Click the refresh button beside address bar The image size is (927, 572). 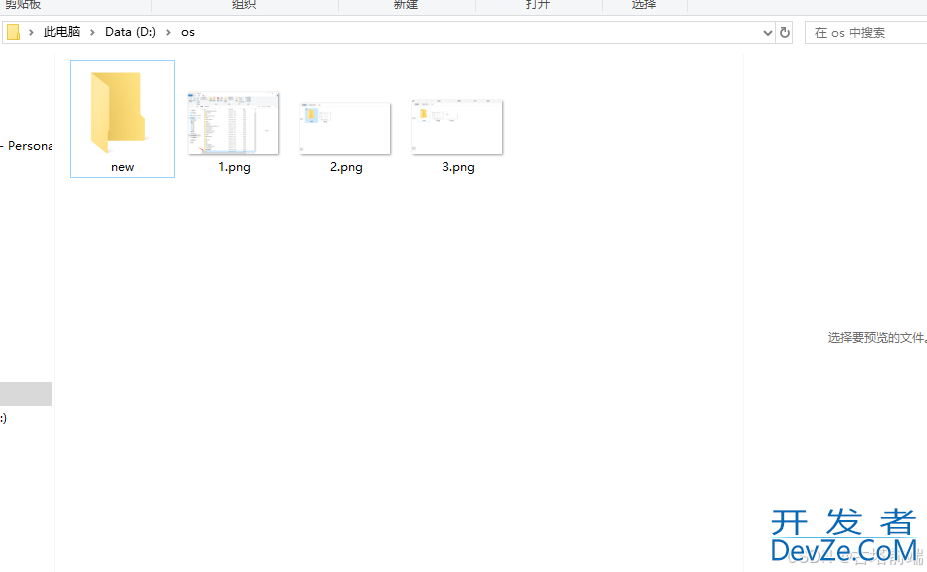pyautogui.click(x=785, y=32)
